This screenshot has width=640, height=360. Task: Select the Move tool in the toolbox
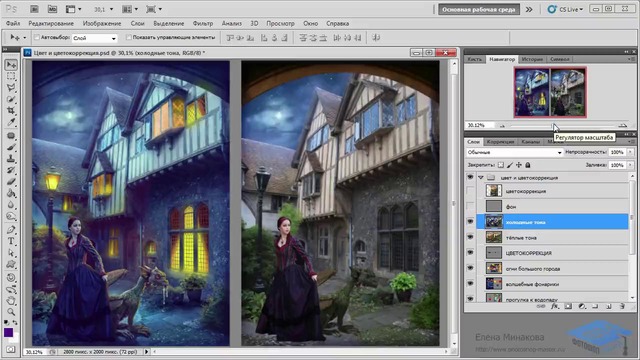coord(11,65)
